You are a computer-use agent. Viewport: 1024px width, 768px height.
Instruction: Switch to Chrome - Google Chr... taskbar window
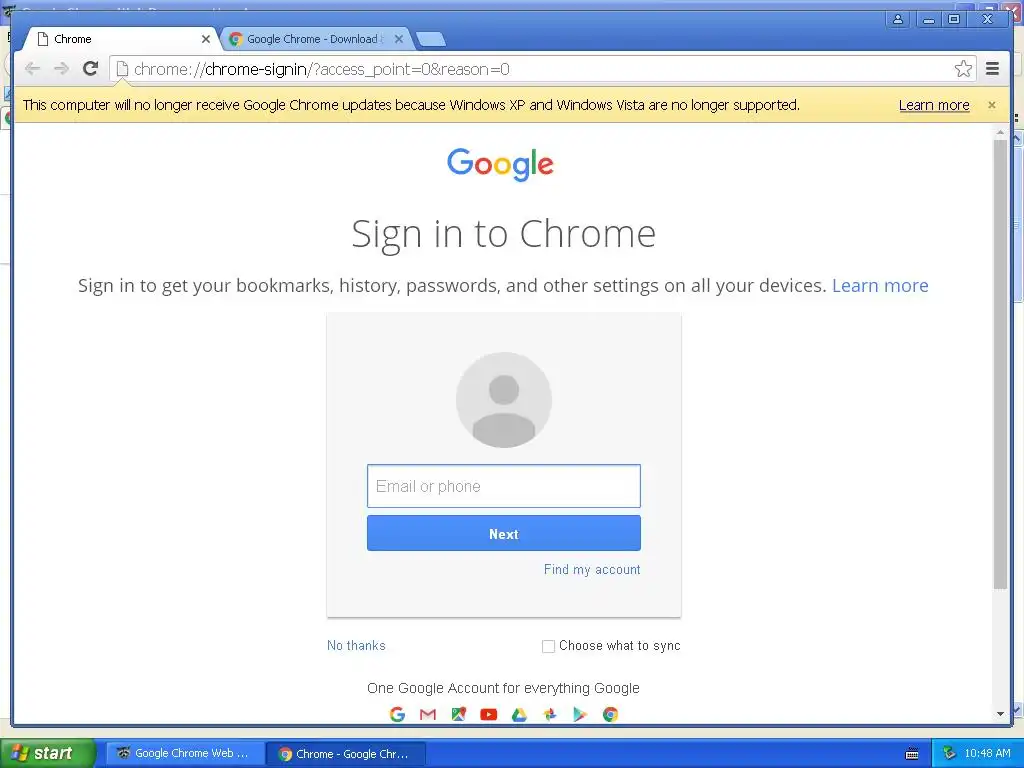click(346, 754)
